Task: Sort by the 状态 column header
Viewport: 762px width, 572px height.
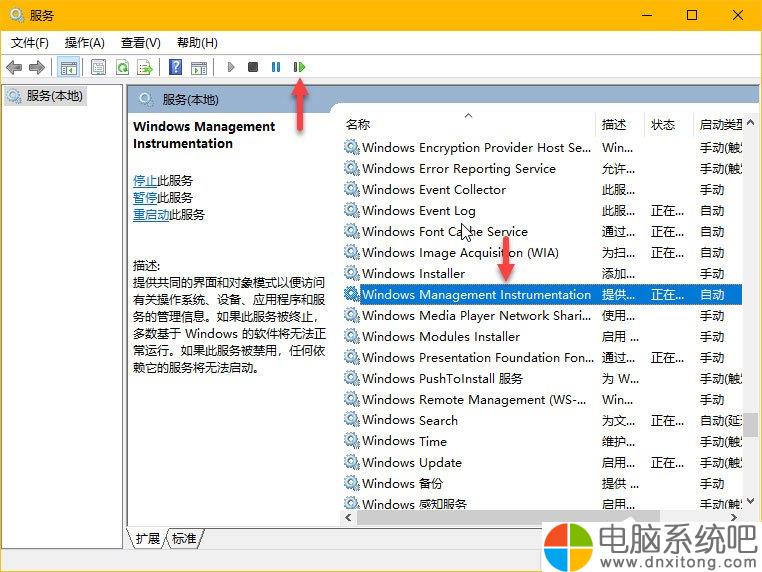Action: pos(668,124)
